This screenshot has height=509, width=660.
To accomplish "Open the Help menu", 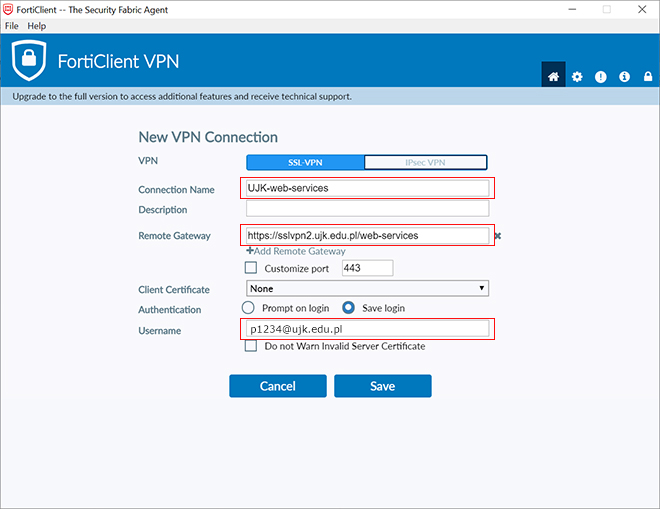I will point(36,25).
